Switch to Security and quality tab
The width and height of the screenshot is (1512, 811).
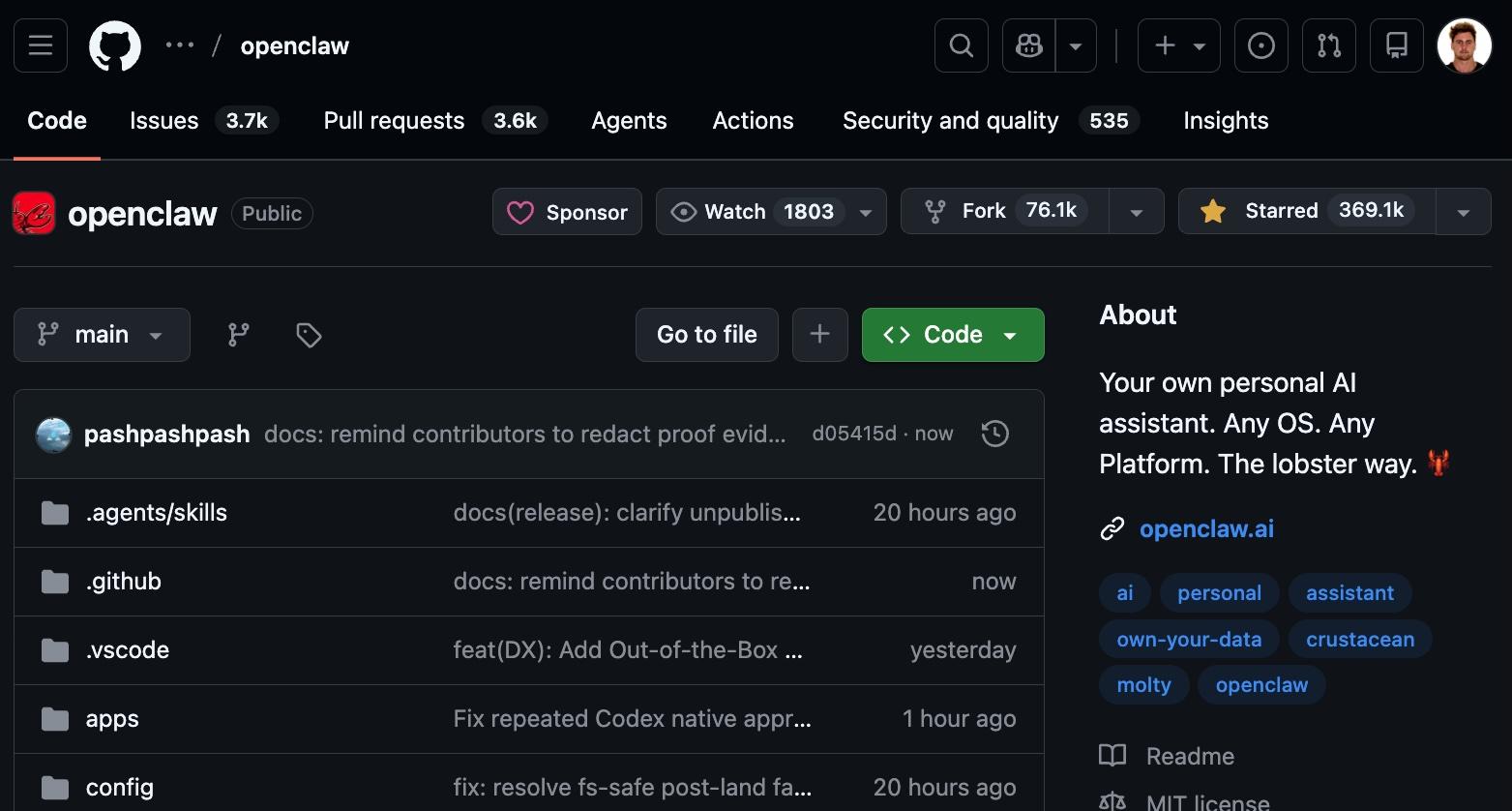[991, 121]
